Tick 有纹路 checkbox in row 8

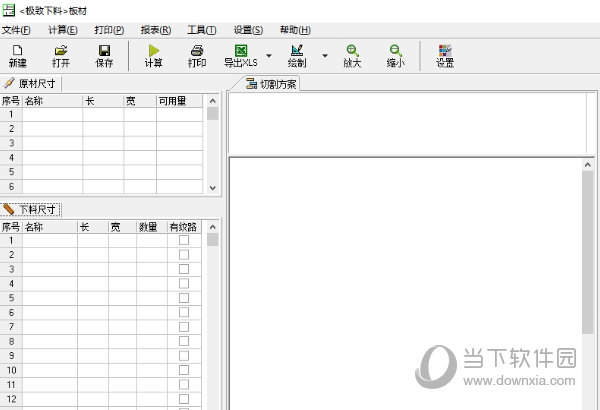(x=184, y=341)
